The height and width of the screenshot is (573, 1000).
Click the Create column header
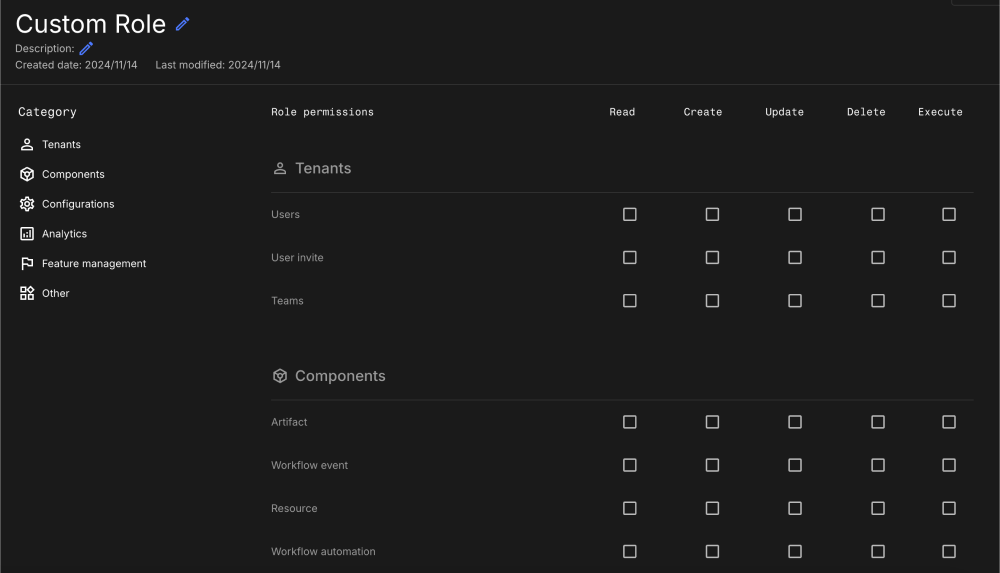(703, 112)
